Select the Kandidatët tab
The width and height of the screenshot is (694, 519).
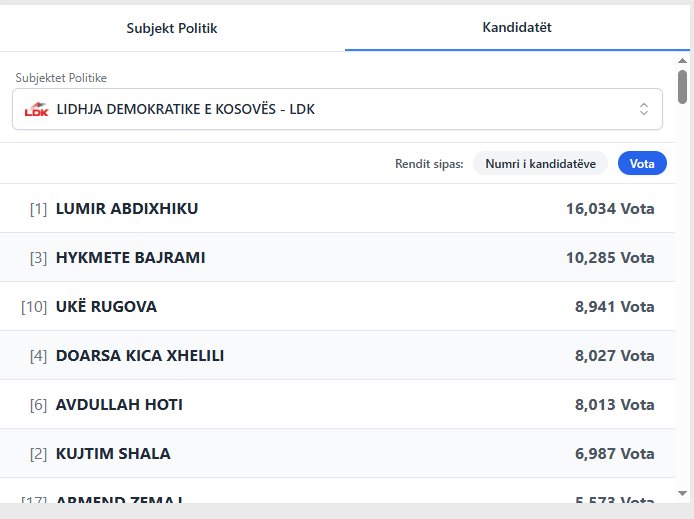(517, 28)
